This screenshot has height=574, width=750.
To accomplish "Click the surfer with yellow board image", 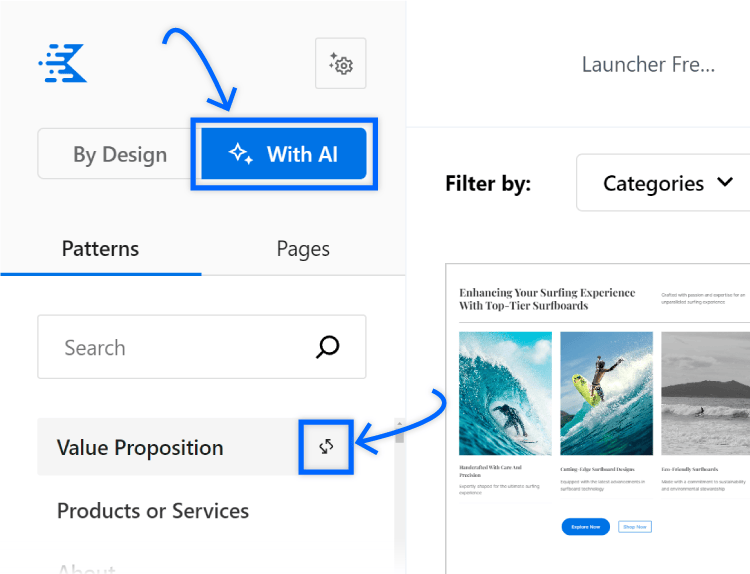I will tap(607, 393).
